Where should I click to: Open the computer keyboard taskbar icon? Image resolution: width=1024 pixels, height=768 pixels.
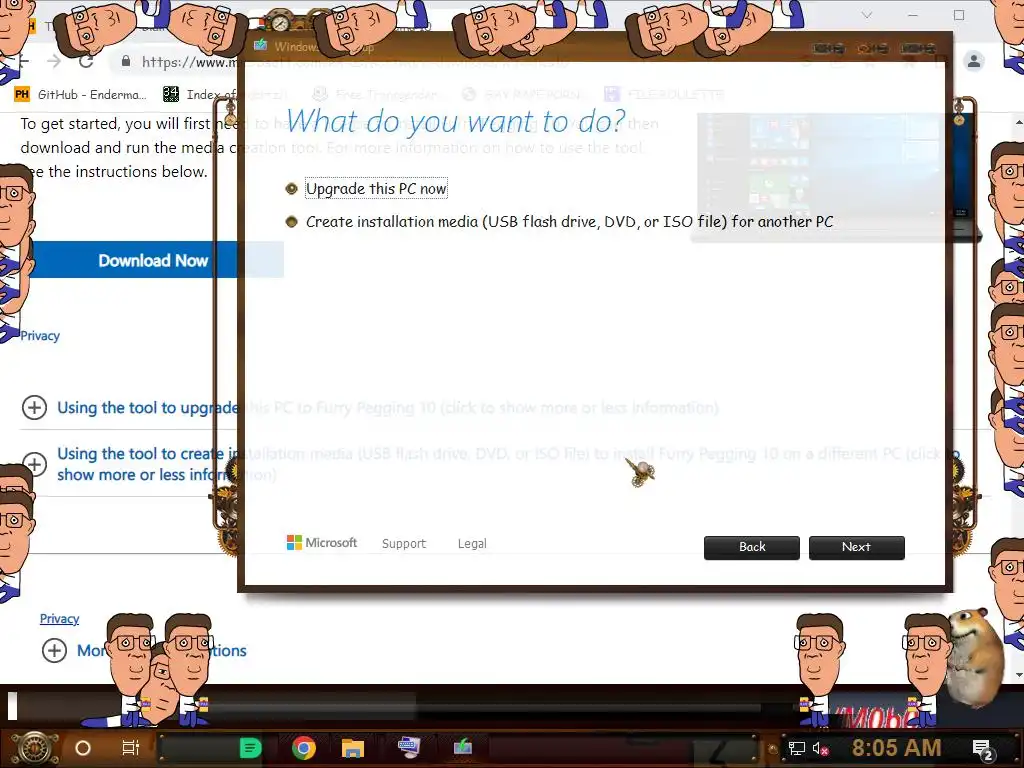coord(409,746)
